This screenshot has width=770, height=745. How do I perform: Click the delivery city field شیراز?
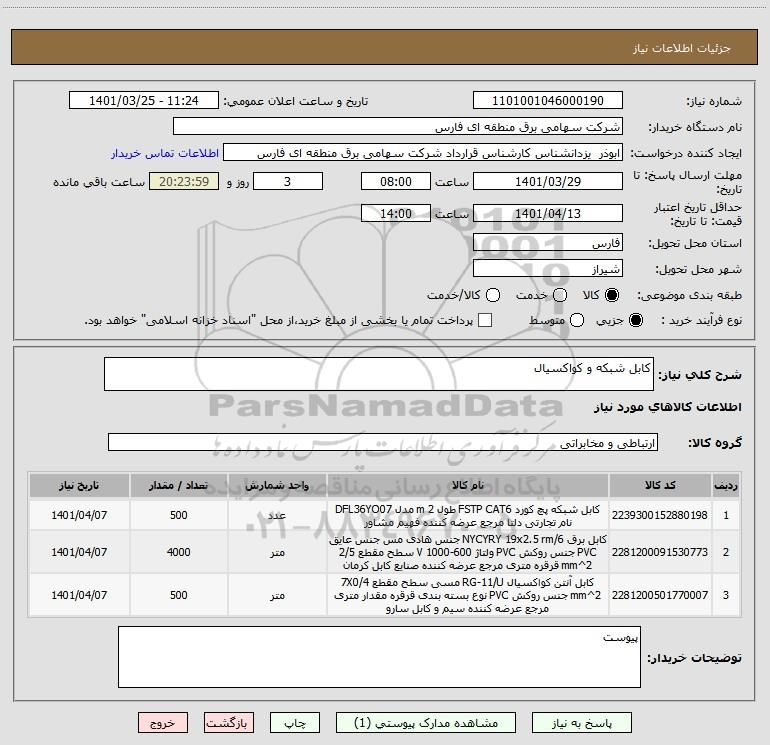point(548,269)
